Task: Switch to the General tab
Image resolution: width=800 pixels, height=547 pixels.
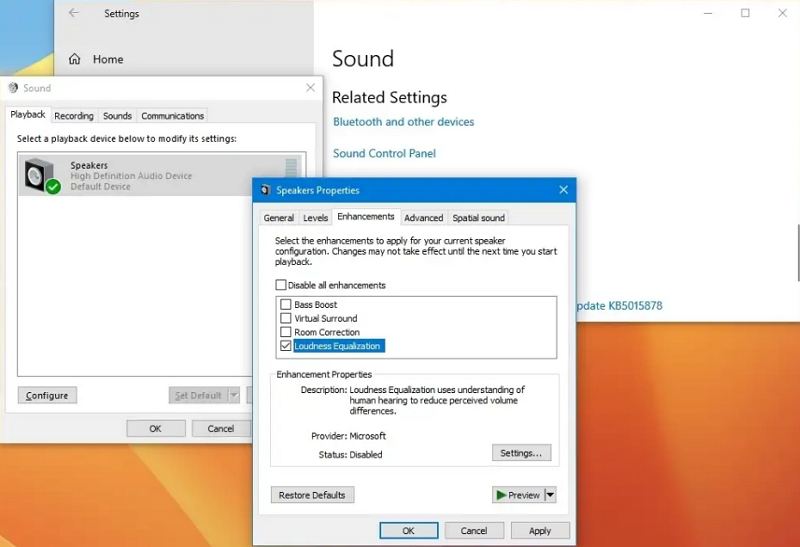Action: 279,218
